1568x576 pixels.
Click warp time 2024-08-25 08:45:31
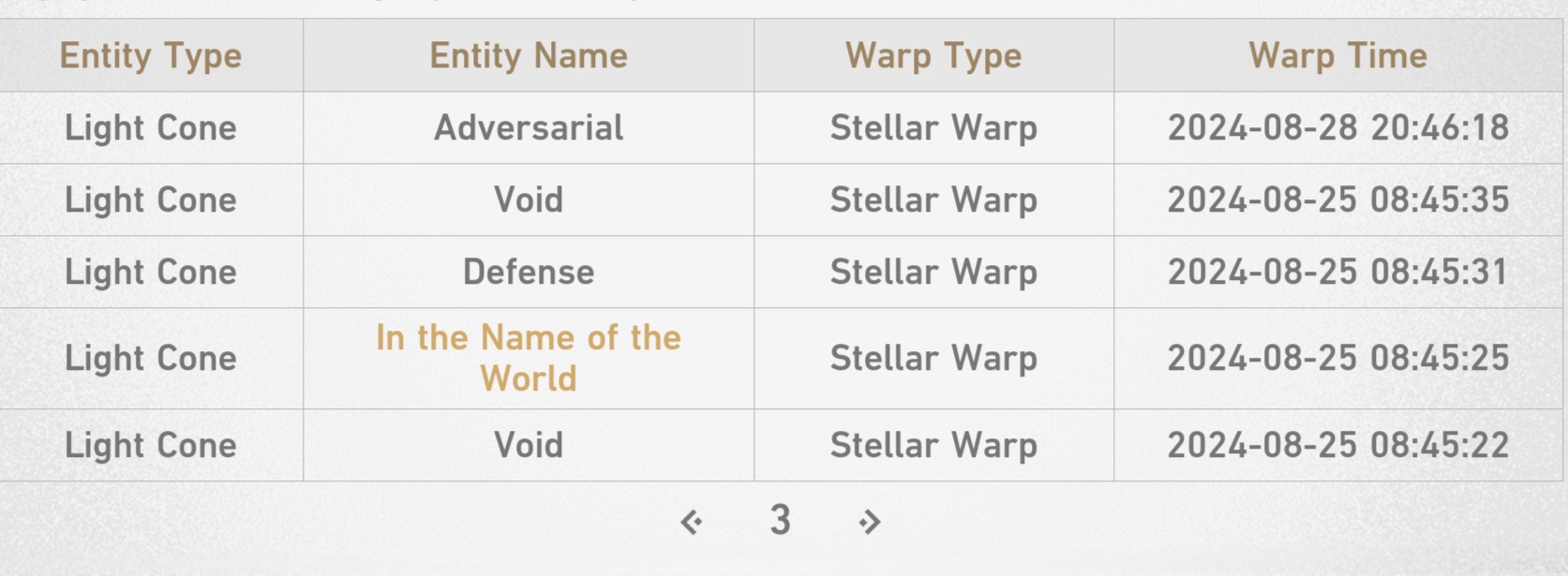point(1337,273)
